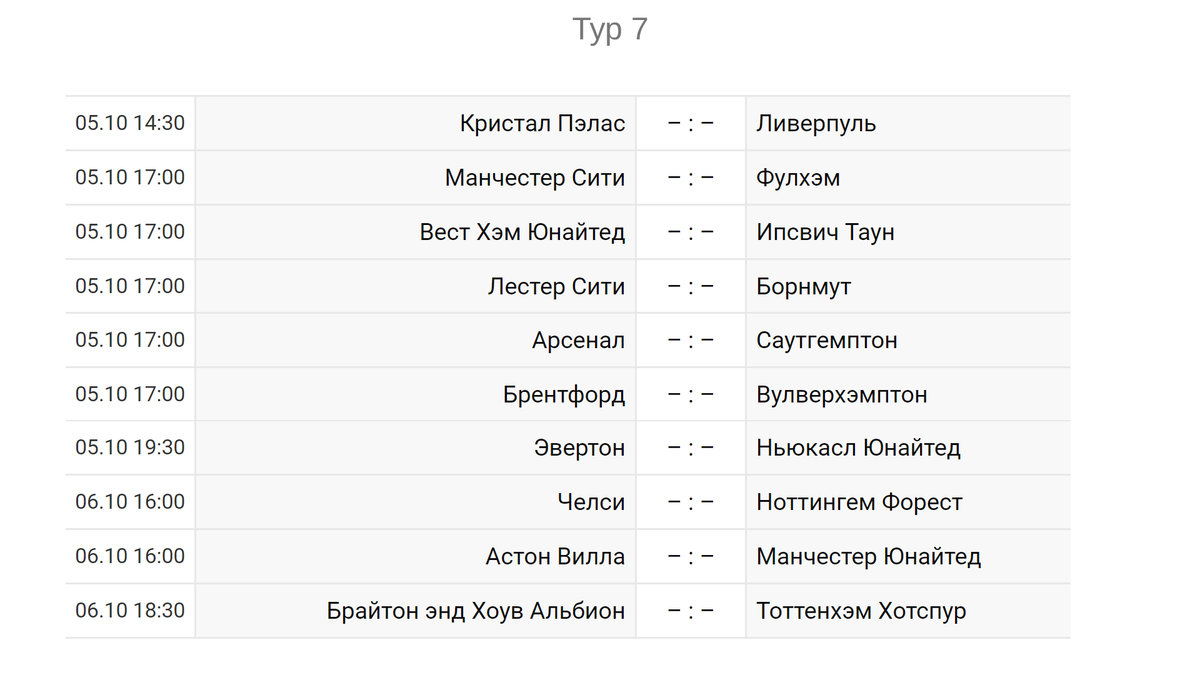Viewport: 1200px width, 675px height.
Task: Open the Арсенал team link
Action: coord(578,340)
